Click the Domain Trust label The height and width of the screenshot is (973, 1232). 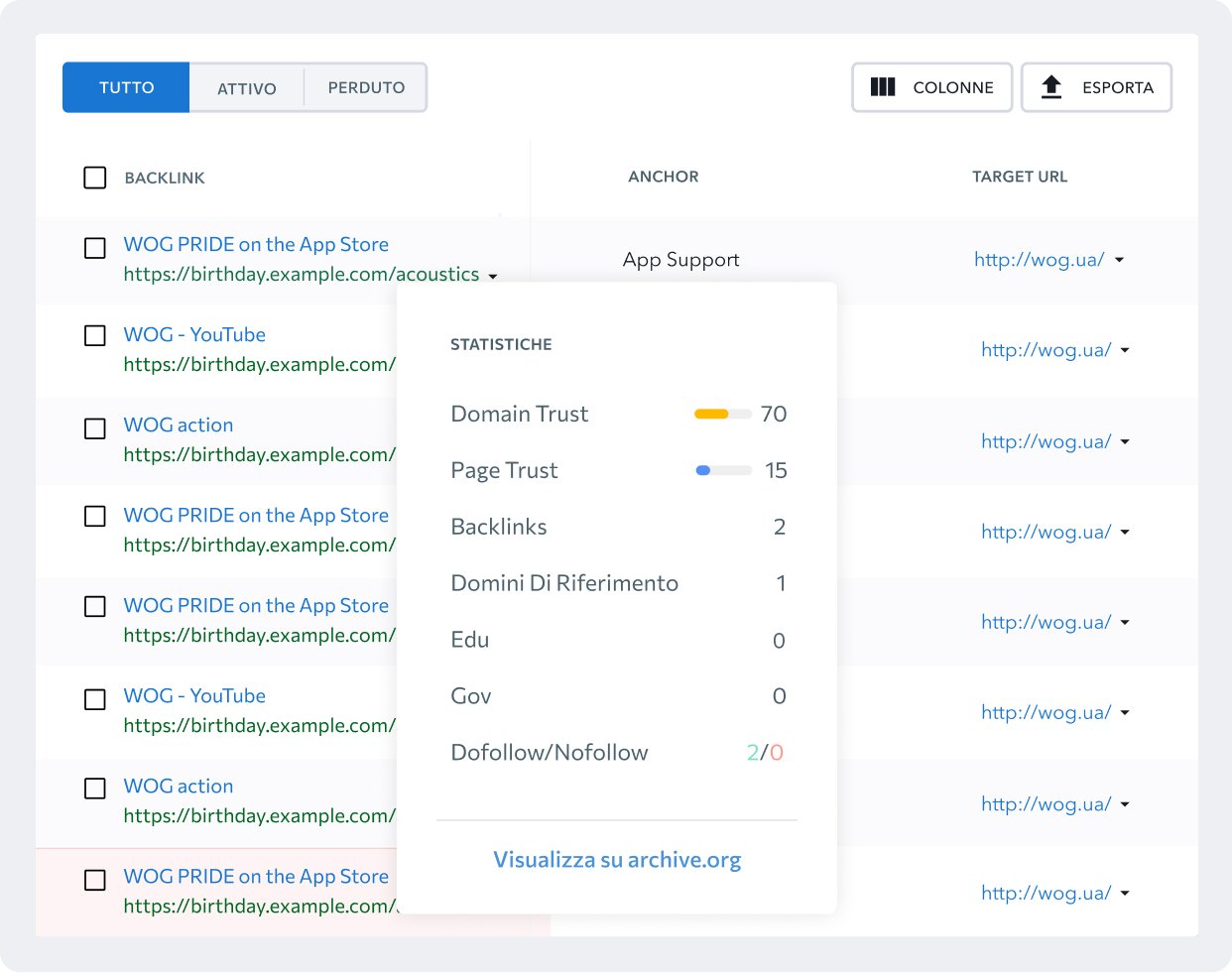click(520, 414)
